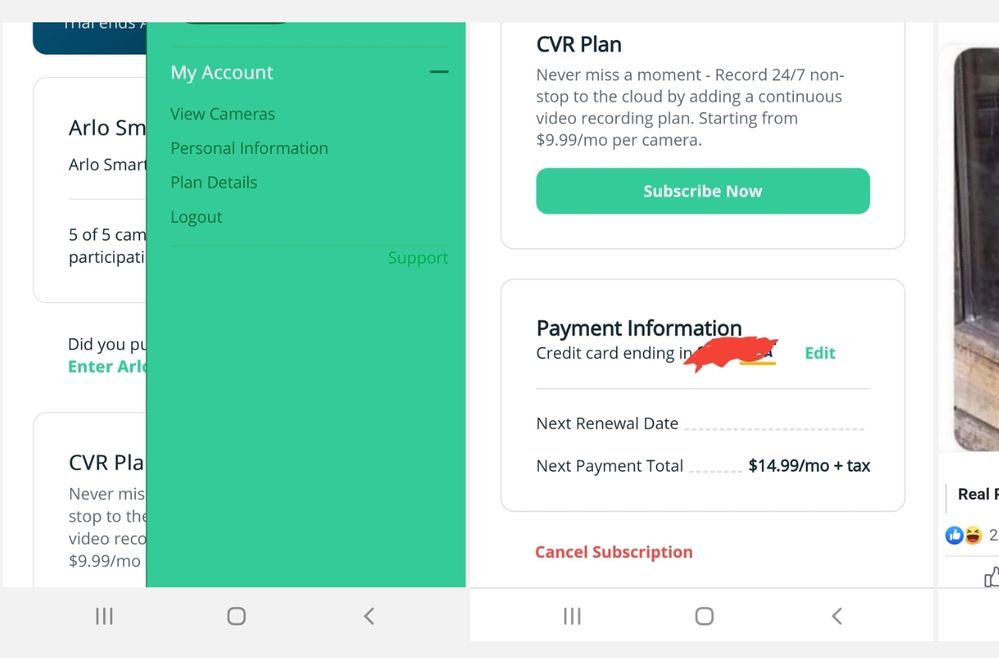Screen dimensions: 999x658
Task: Open the photo thumbnail on the right
Action: point(976,249)
